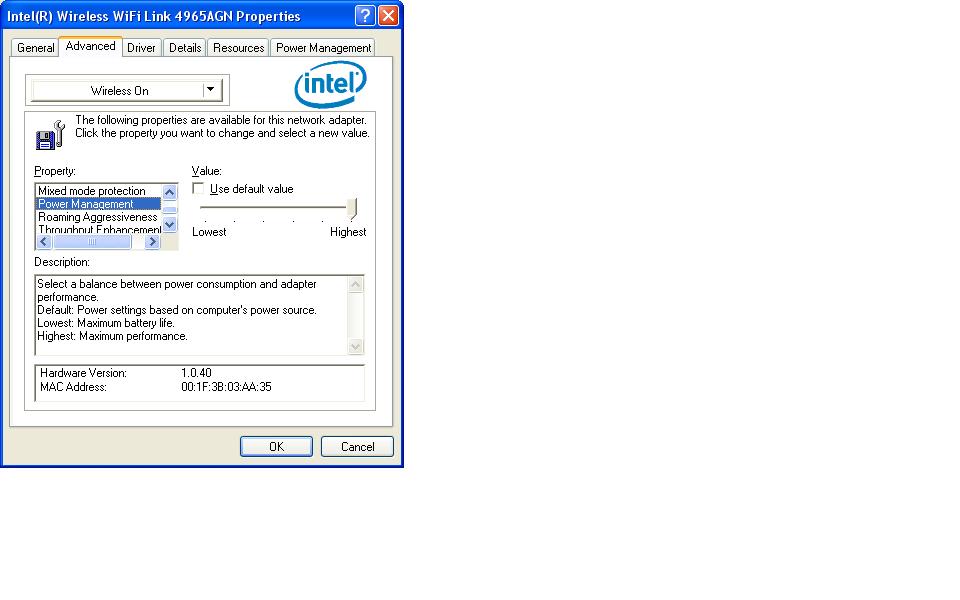Click the floppy disk and wrench icon
The image size is (960, 600).
50,135
